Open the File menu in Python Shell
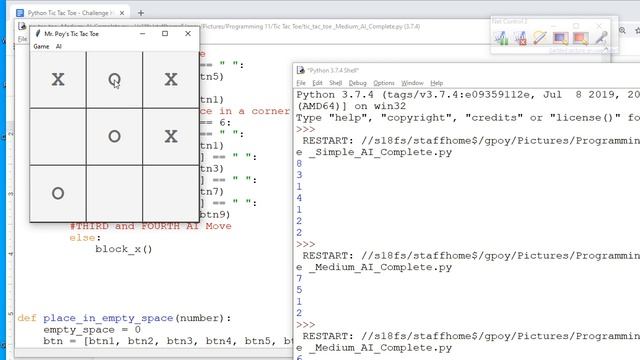Image resolution: width=640 pixels, height=360 pixels. tap(301, 83)
